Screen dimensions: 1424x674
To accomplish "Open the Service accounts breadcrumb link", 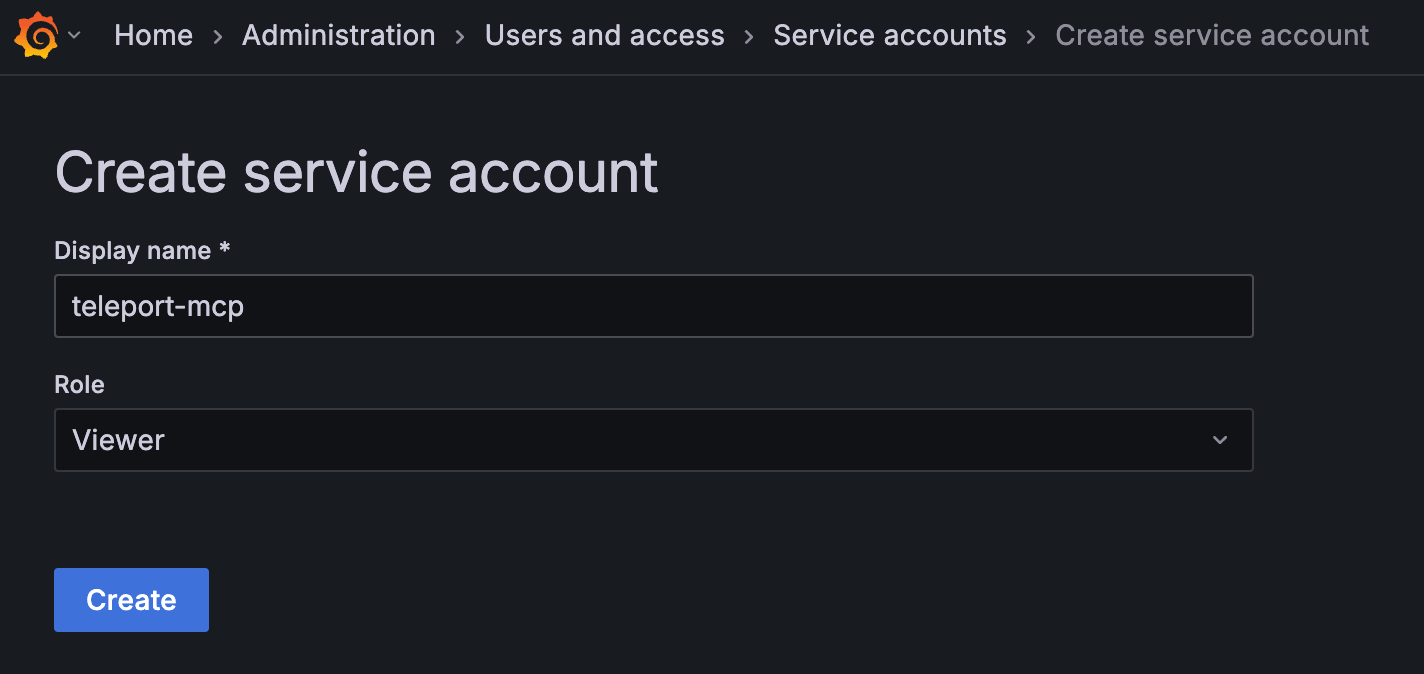I will tap(889, 35).
